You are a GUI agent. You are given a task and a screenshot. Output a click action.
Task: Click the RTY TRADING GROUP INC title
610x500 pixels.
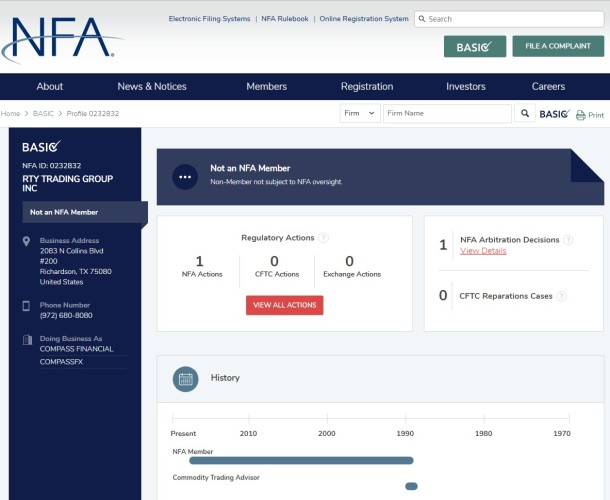(x=68, y=183)
